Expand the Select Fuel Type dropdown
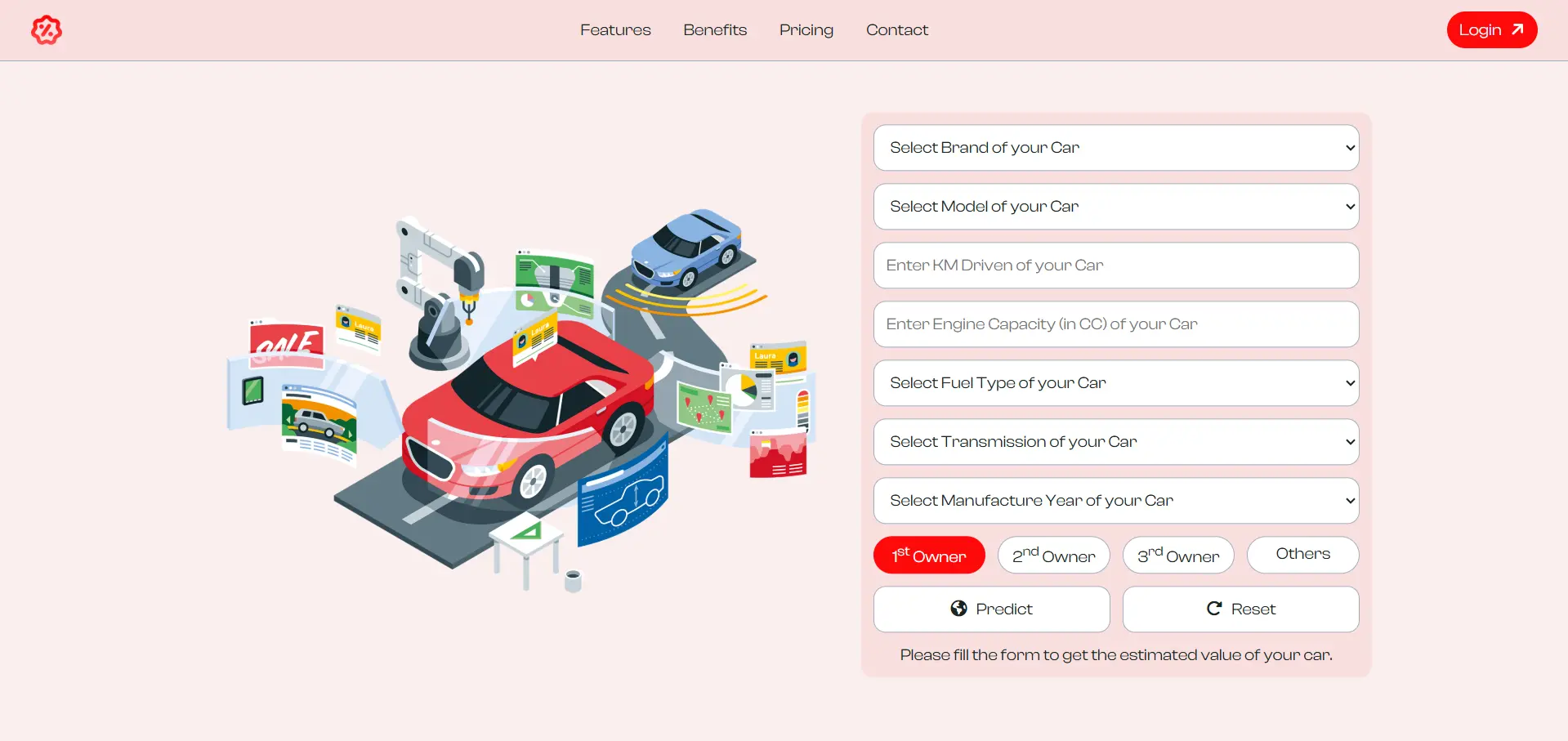The width and height of the screenshot is (1568, 741). pyautogui.click(x=1116, y=383)
